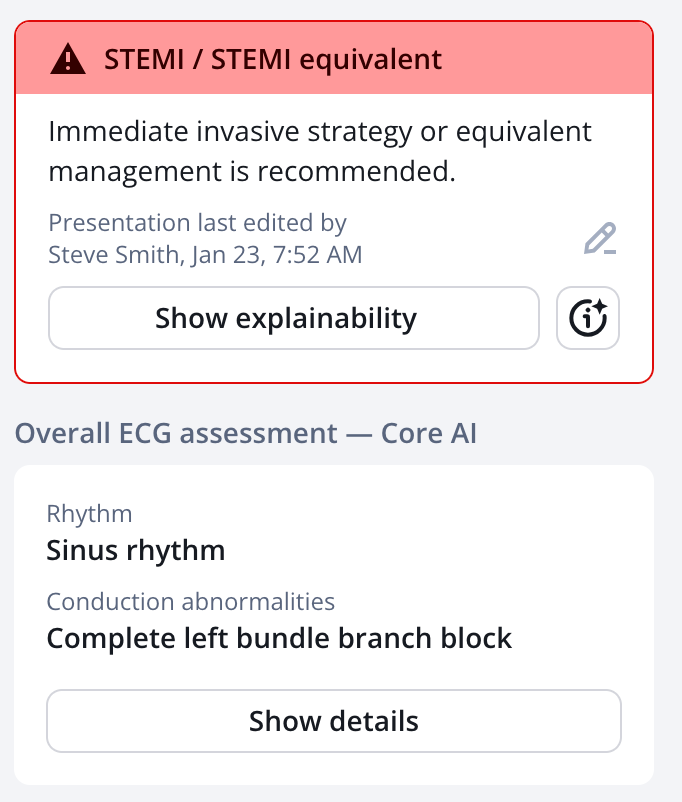
Task: Show explainability for the STEMI alert
Action: pyautogui.click(x=294, y=318)
